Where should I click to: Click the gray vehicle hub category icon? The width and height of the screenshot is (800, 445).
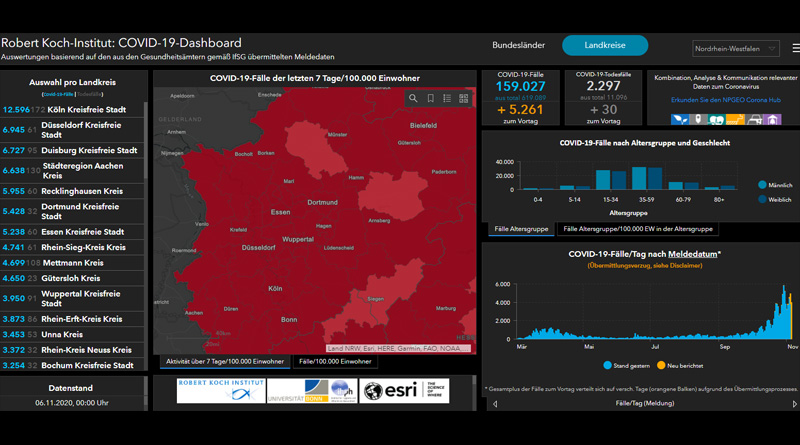point(754,119)
